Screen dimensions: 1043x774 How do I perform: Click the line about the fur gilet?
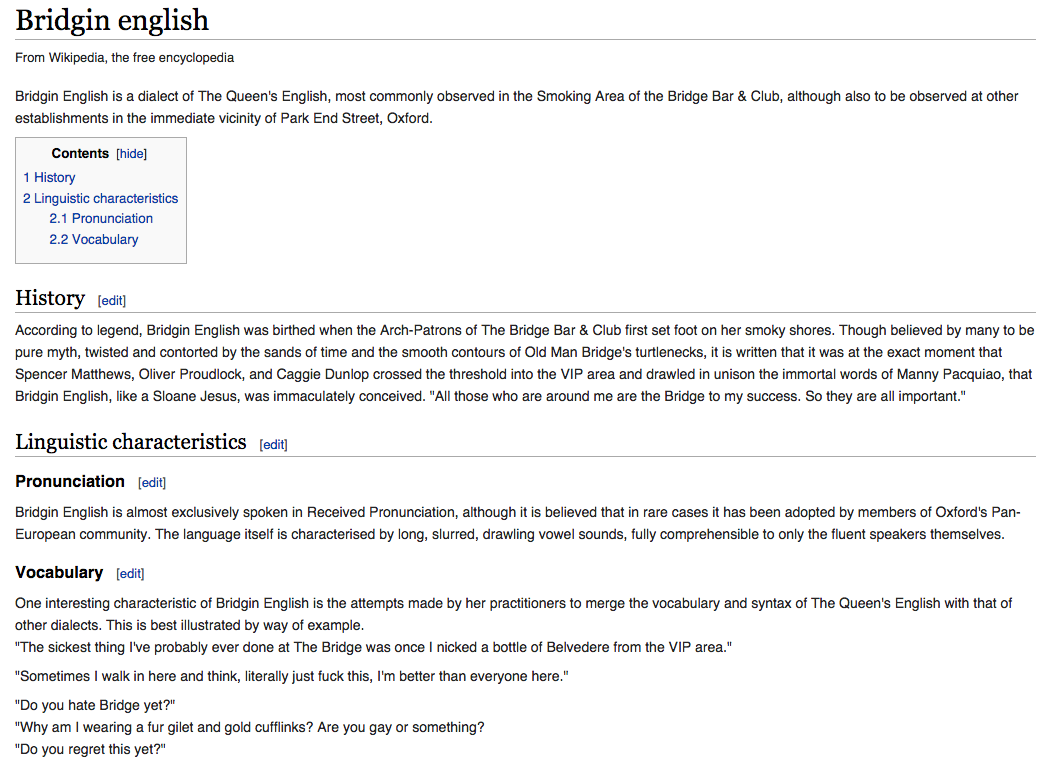click(x=250, y=727)
